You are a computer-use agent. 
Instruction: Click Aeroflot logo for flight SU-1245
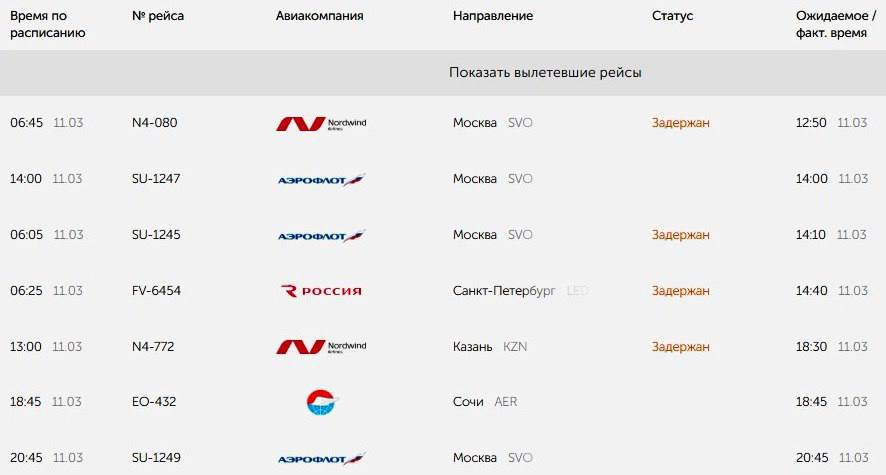(x=321, y=235)
